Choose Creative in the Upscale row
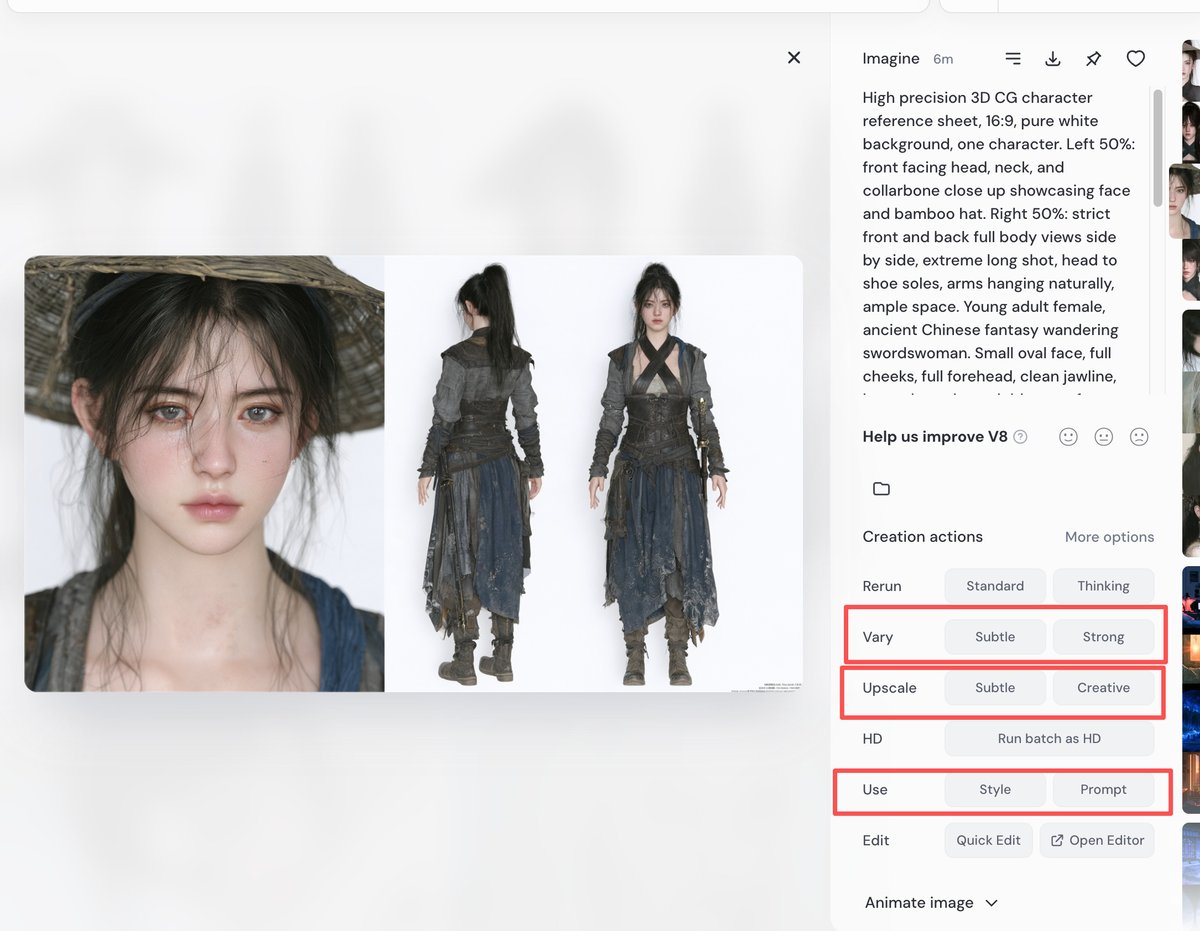This screenshot has height=931, width=1200. tap(1103, 688)
